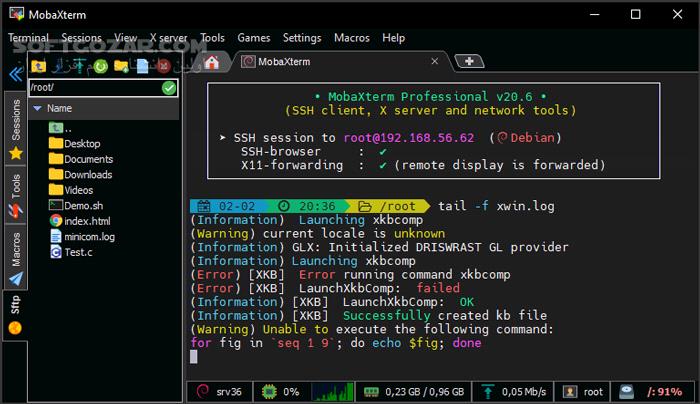Click the 'tail -f xwin.log' command text
The width and height of the screenshot is (700, 404).
click(496, 206)
